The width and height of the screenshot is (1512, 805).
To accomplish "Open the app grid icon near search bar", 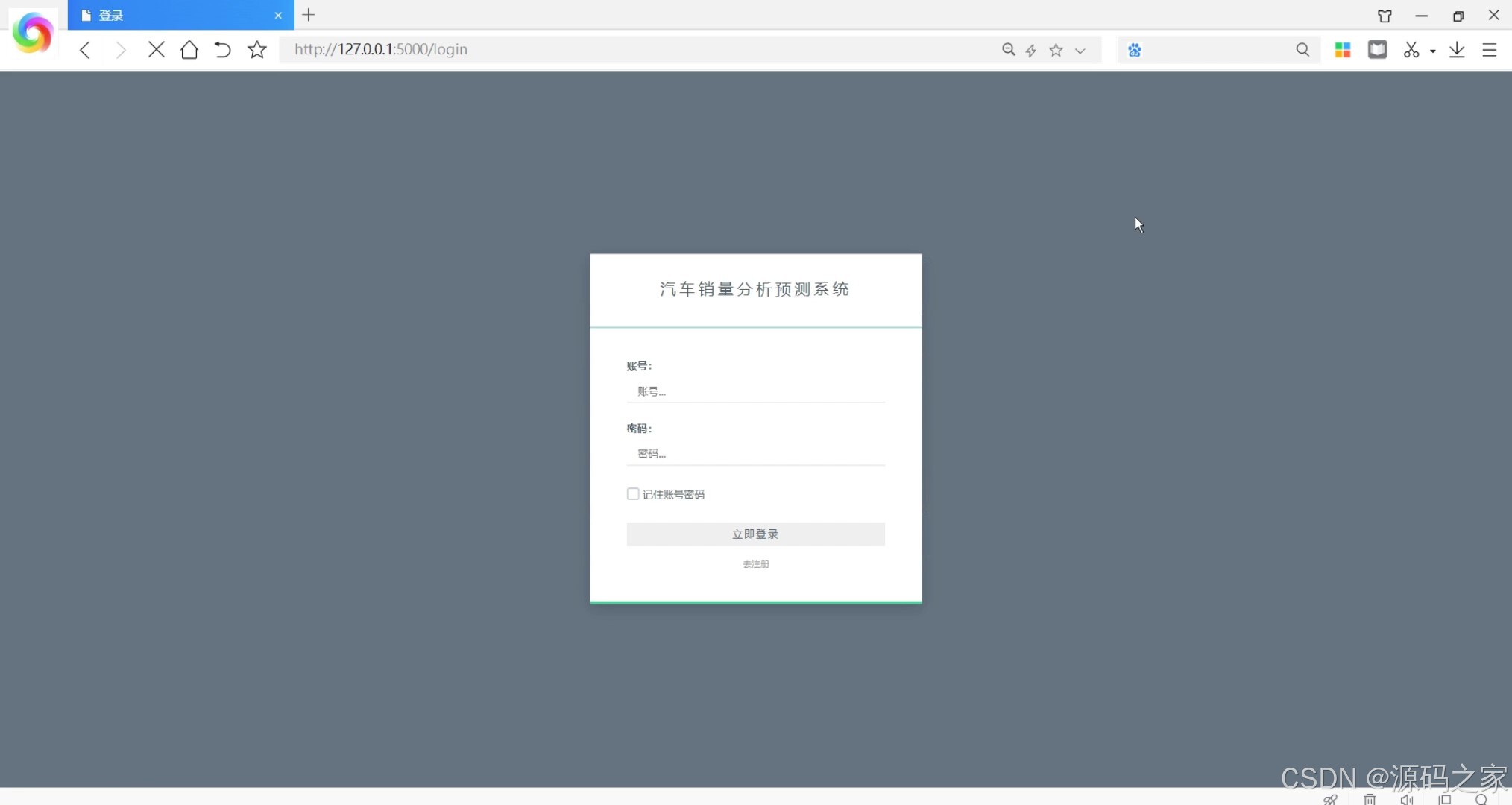I will (1343, 50).
